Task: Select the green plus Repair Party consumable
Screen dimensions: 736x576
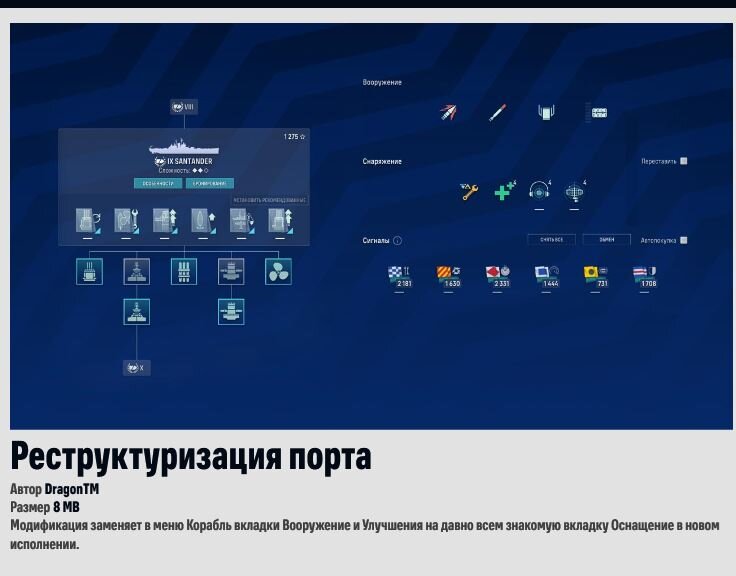Action: click(505, 191)
